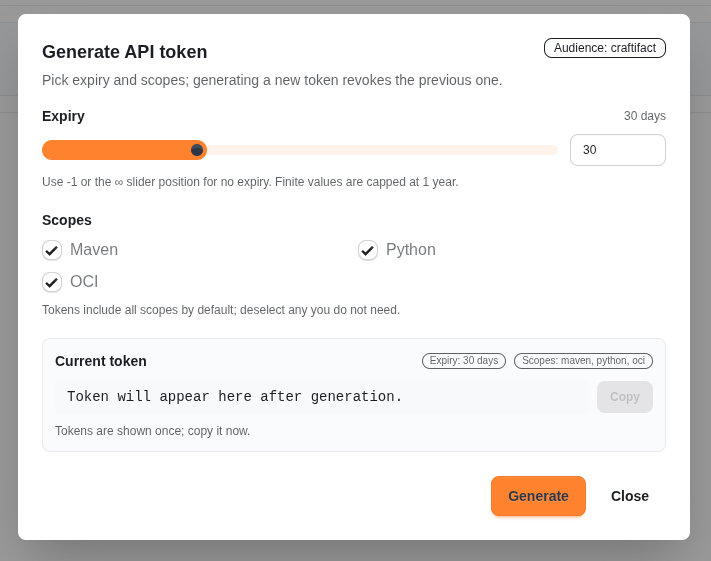The image size is (711, 561).
Task: Click the Scopes: maven, python, oci badge
Action: pyautogui.click(x=583, y=361)
